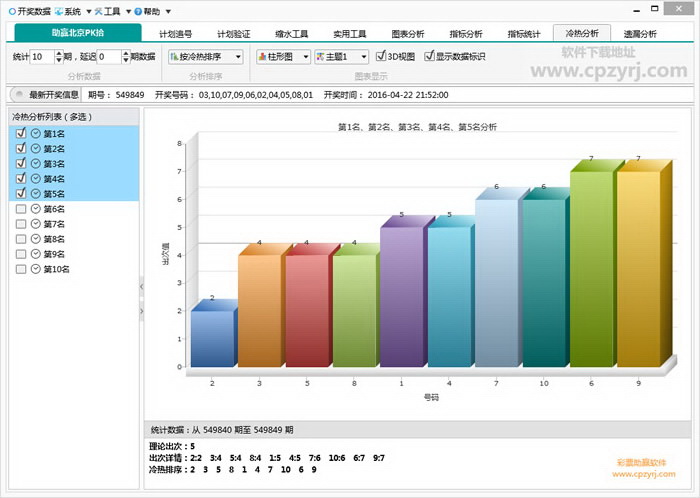
Task: Toggle the 3D视图 checkbox
Action: [x=381, y=56]
